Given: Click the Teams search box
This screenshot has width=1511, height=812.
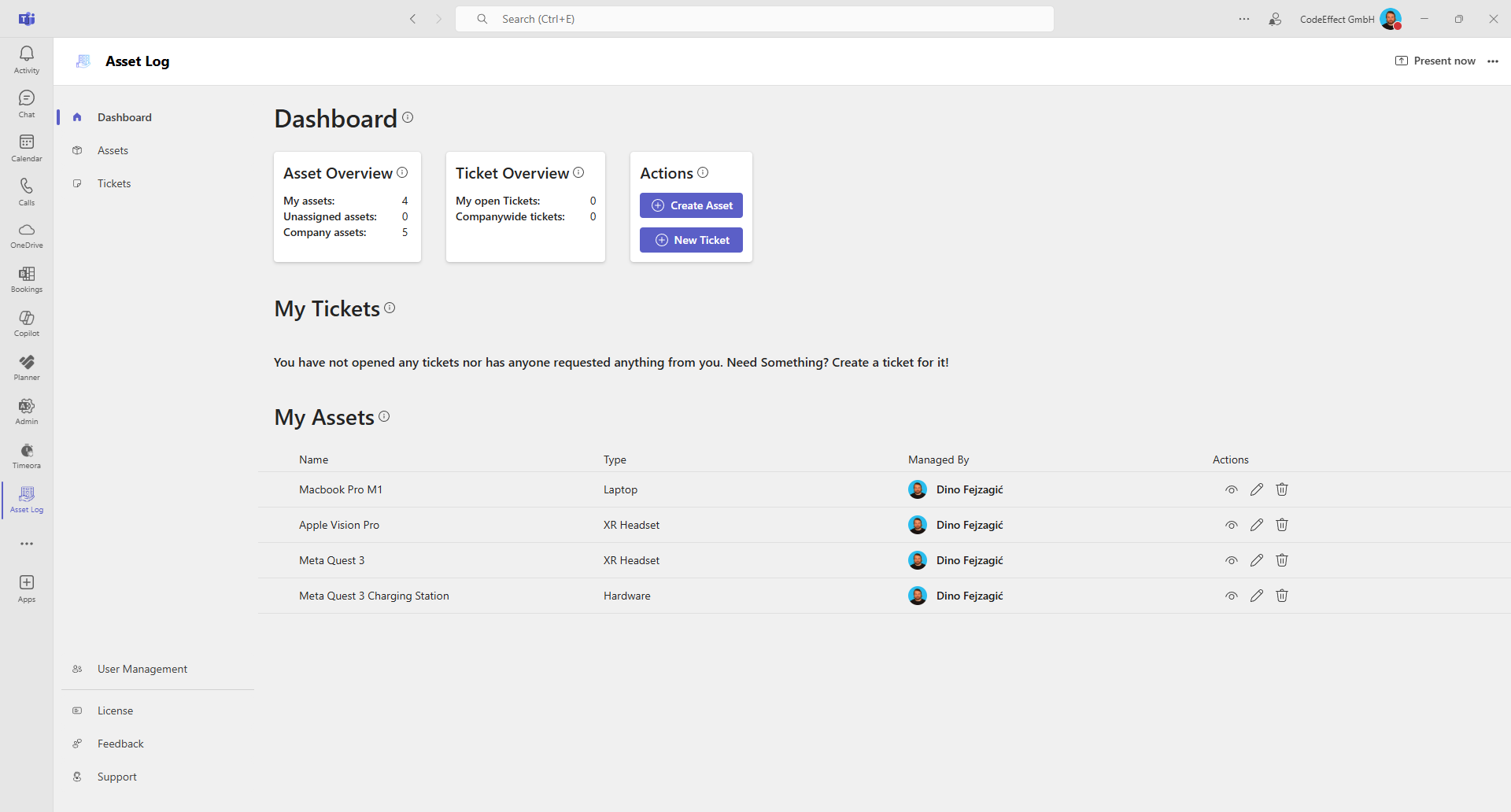Looking at the screenshot, I should coord(754,19).
